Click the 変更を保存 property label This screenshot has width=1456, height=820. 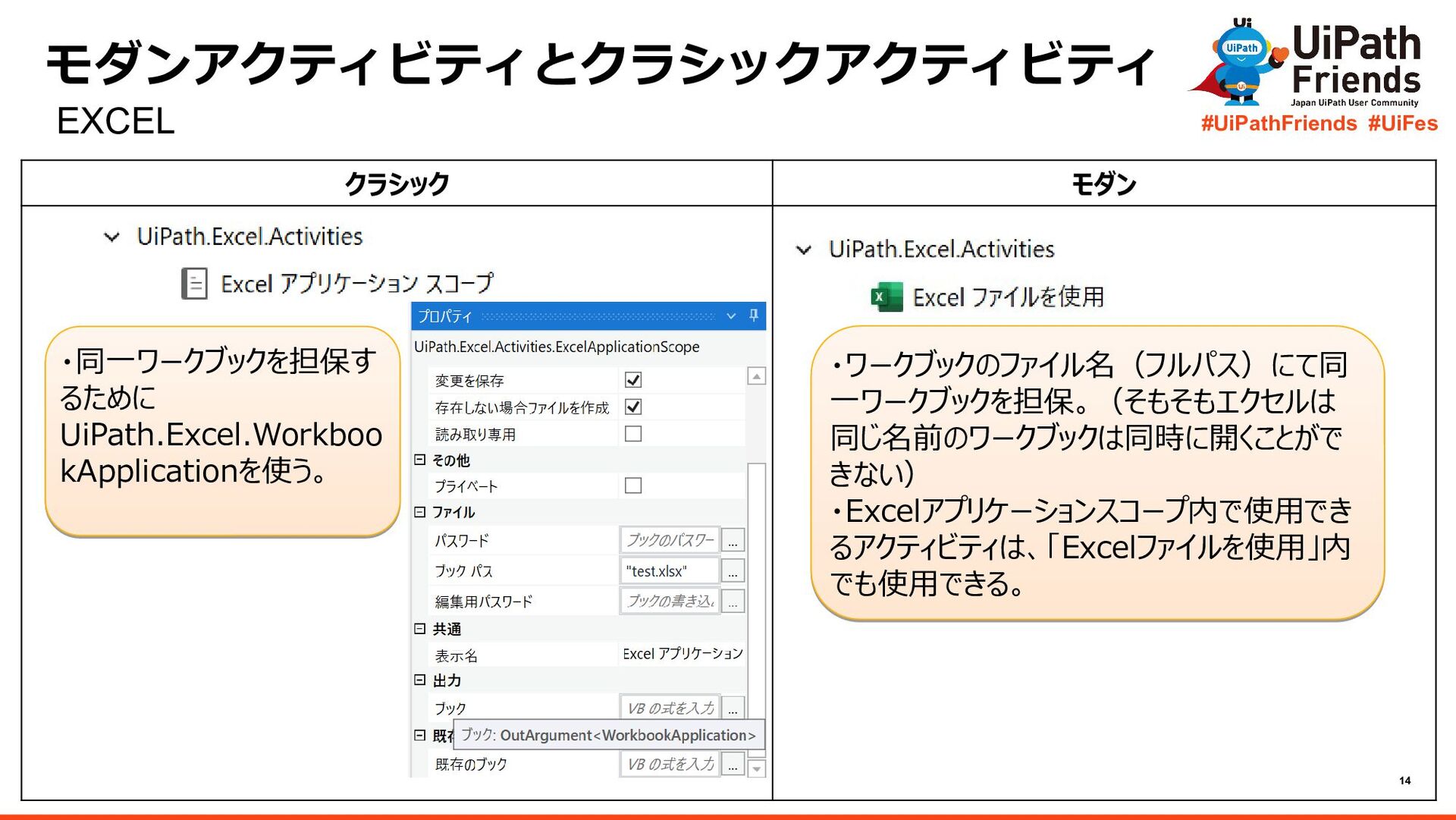(469, 380)
